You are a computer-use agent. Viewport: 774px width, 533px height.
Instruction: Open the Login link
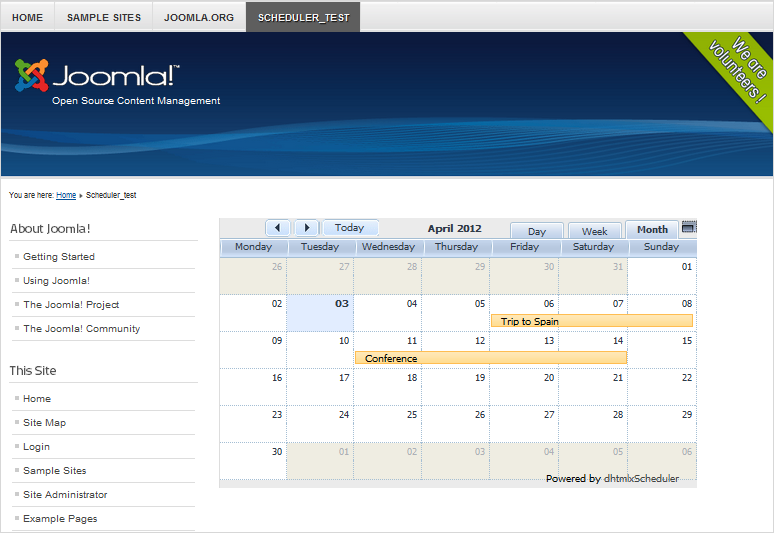click(37, 447)
